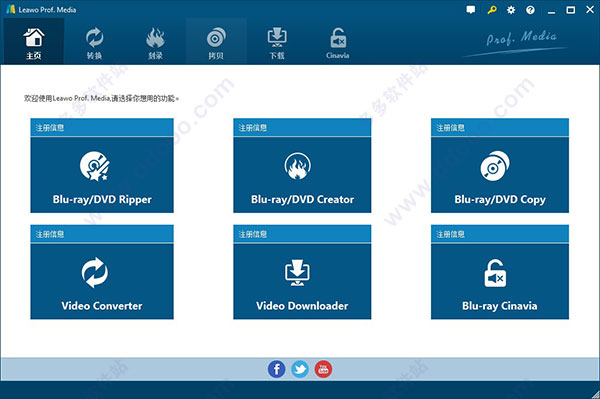Maximize the Leawo Prof. Media window
Image resolution: width=600 pixels, height=399 pixels.
[x=571, y=10]
